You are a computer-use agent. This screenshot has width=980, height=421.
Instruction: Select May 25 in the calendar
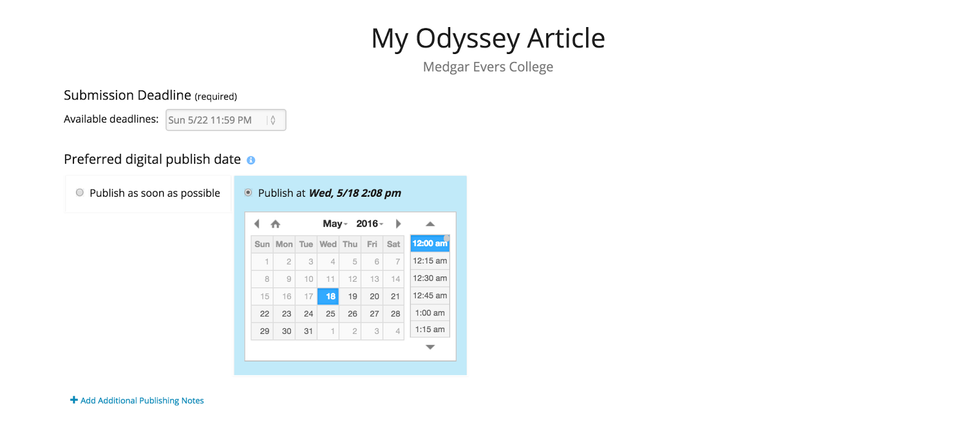pyautogui.click(x=330, y=313)
